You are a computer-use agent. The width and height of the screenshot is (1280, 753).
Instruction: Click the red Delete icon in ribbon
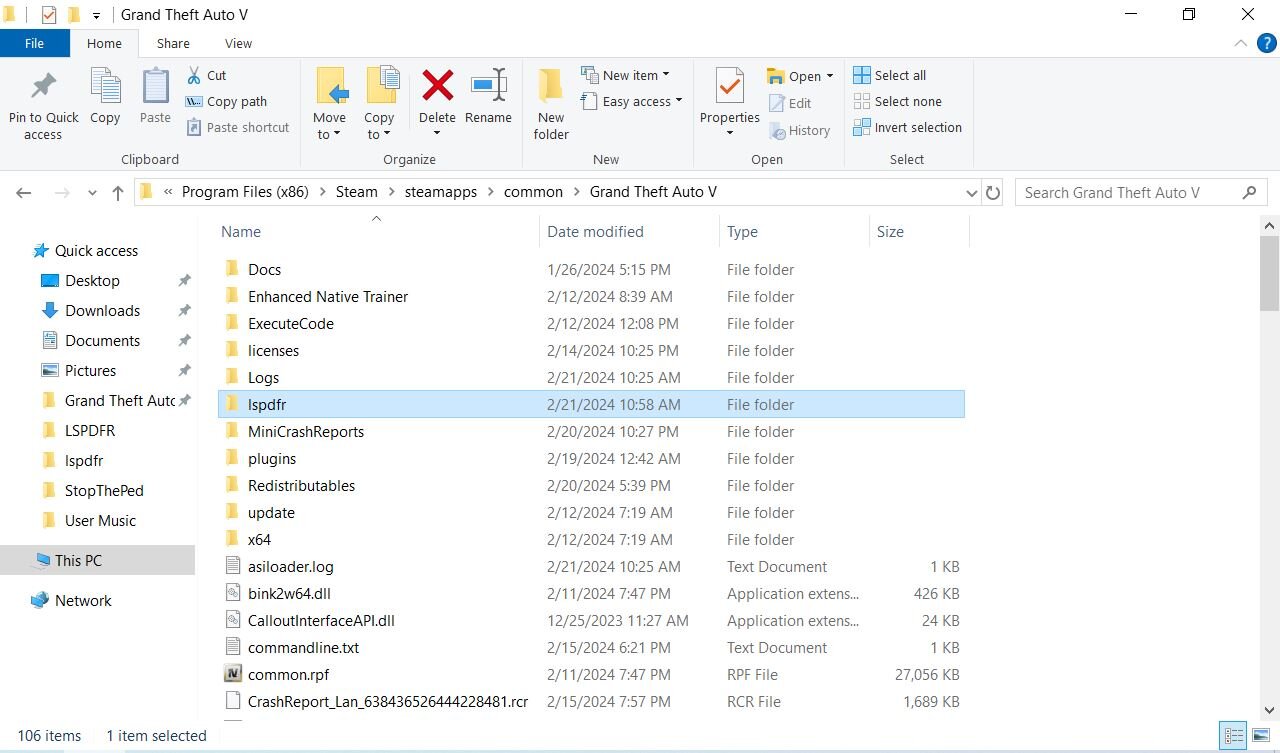437,87
